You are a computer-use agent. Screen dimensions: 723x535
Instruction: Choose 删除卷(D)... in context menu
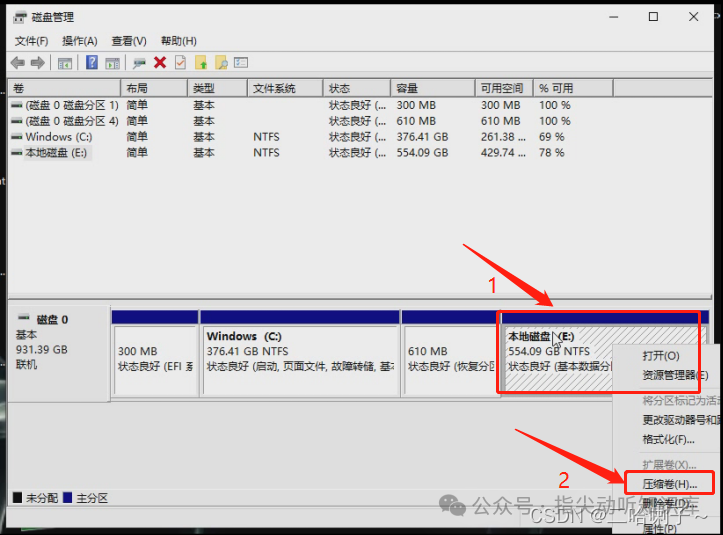click(x=670, y=503)
